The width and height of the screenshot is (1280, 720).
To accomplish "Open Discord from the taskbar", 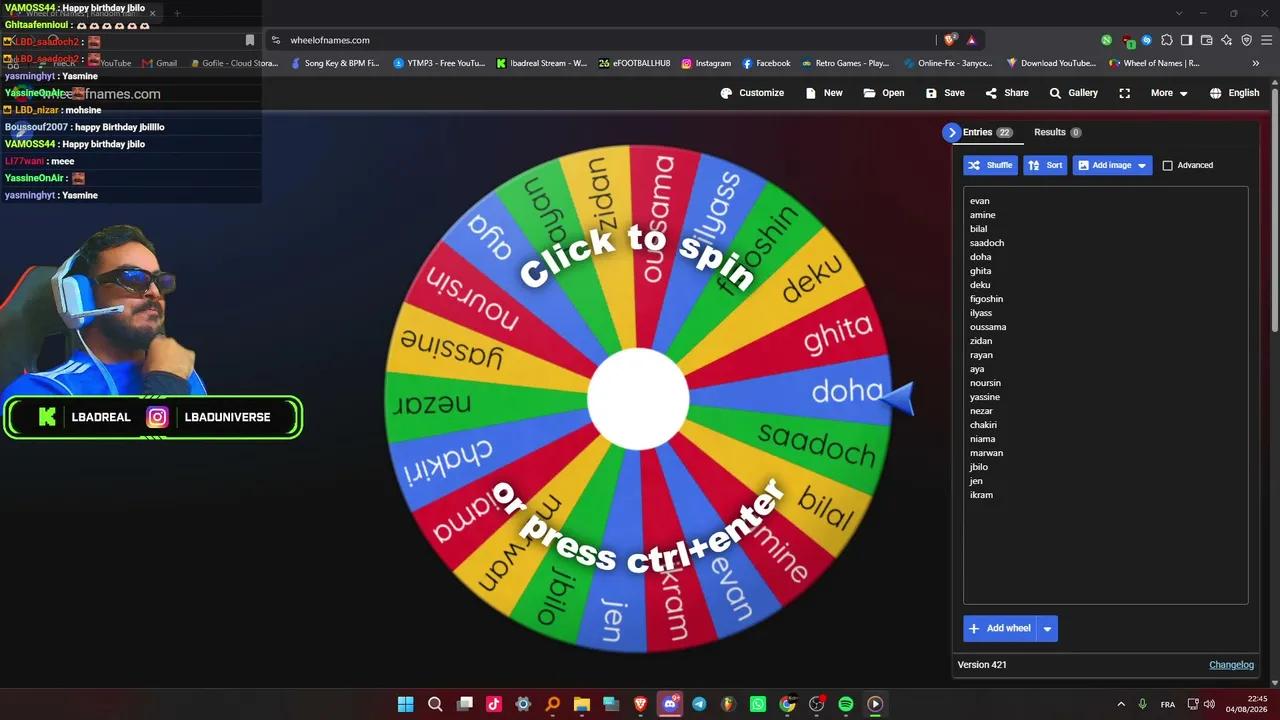I will pyautogui.click(x=670, y=704).
